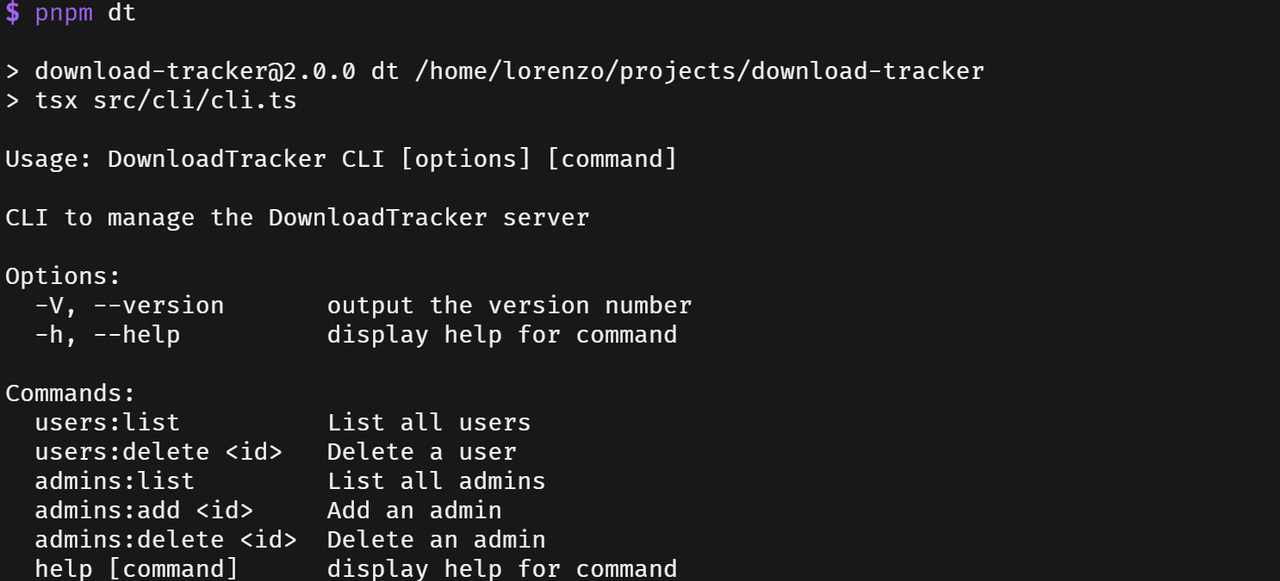1280x581 pixels.
Task: Click the 'CLI to manage the DownloadTracker server' line
Action: pyautogui.click(x=297, y=218)
